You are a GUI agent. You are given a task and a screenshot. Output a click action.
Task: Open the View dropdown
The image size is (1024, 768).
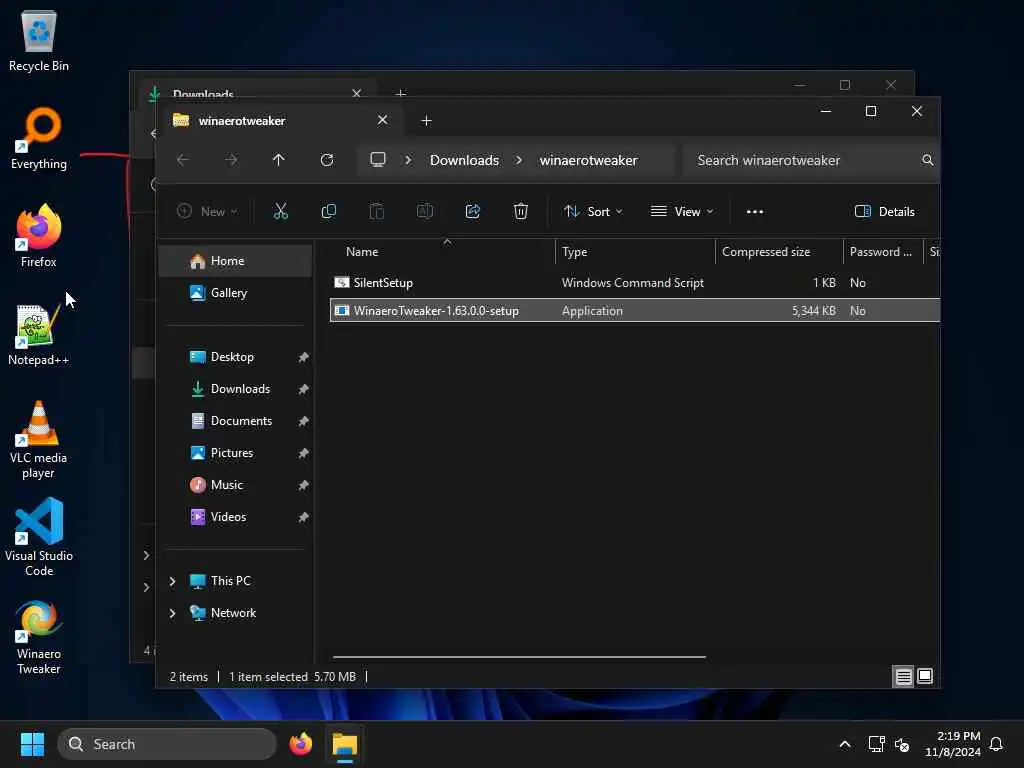click(x=682, y=211)
